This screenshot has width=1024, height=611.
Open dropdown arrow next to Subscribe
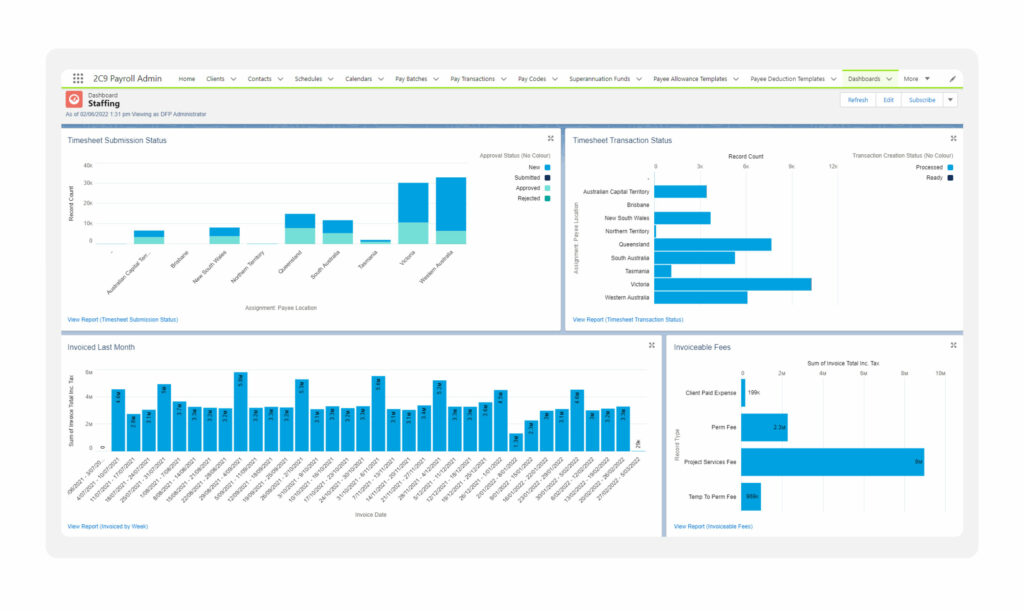(x=950, y=100)
